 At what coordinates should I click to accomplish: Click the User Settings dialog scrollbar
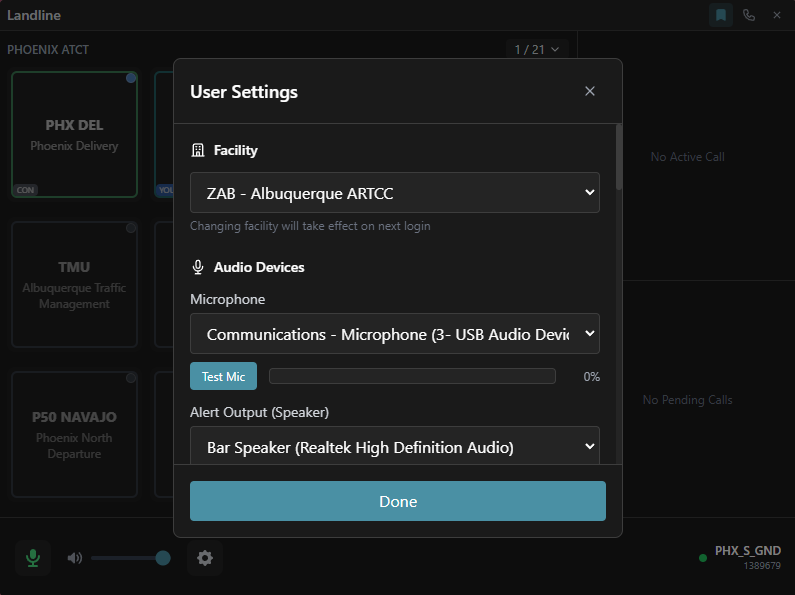click(619, 157)
